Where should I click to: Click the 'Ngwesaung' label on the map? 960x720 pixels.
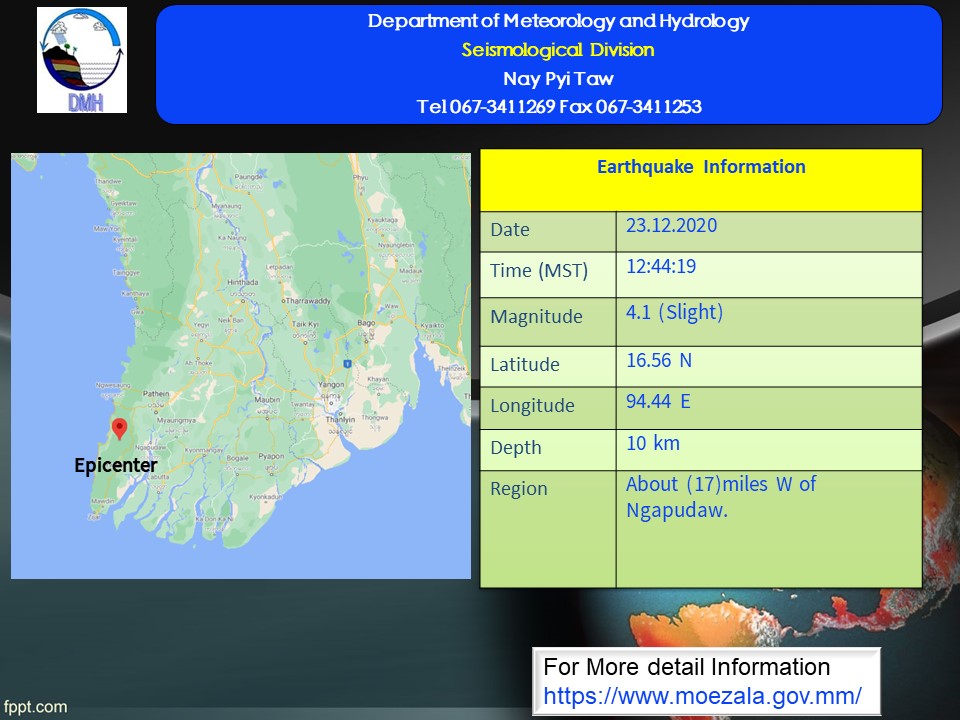point(113,385)
